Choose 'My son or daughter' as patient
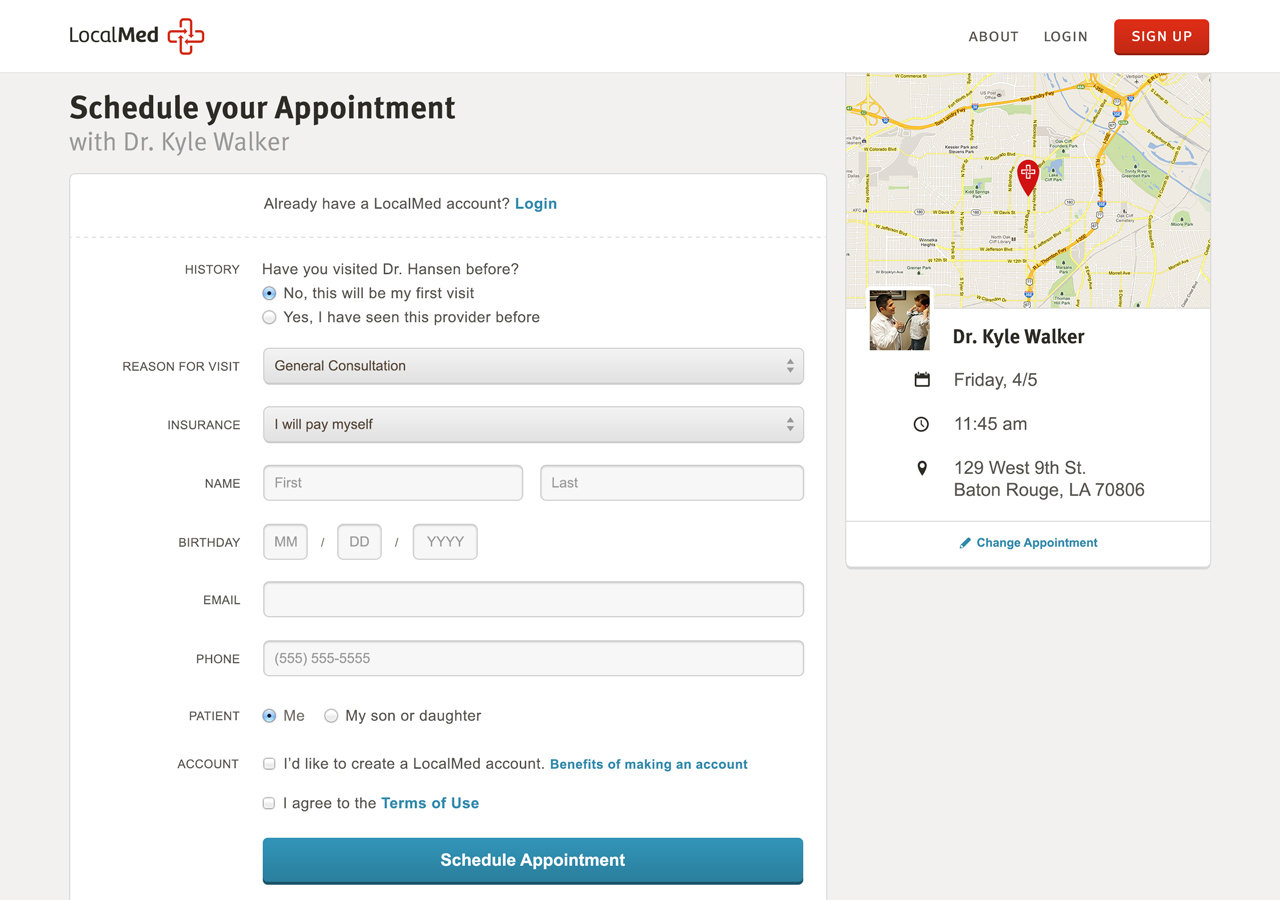Image resolution: width=1280 pixels, height=900 pixels. point(331,716)
